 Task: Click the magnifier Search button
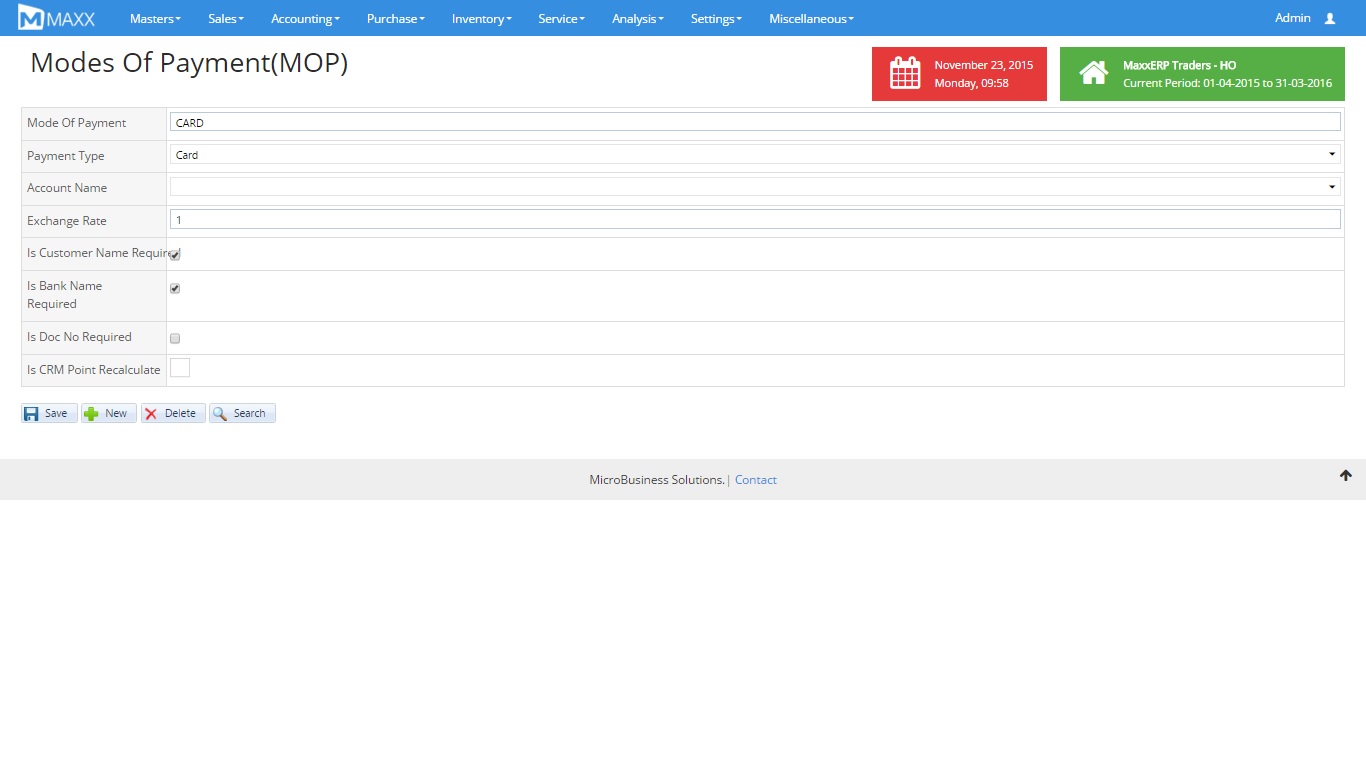242,413
